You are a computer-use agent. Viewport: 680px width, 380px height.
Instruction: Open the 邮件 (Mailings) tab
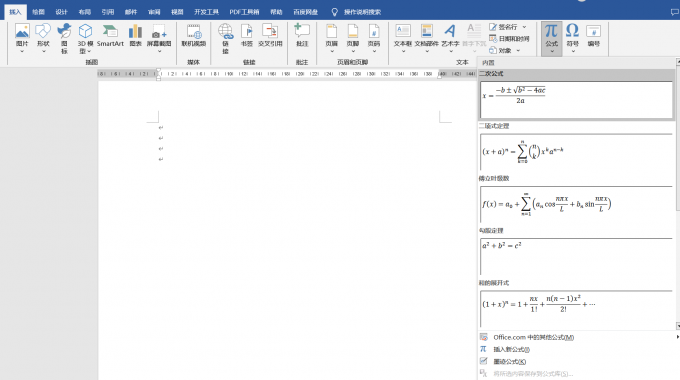[x=131, y=12]
